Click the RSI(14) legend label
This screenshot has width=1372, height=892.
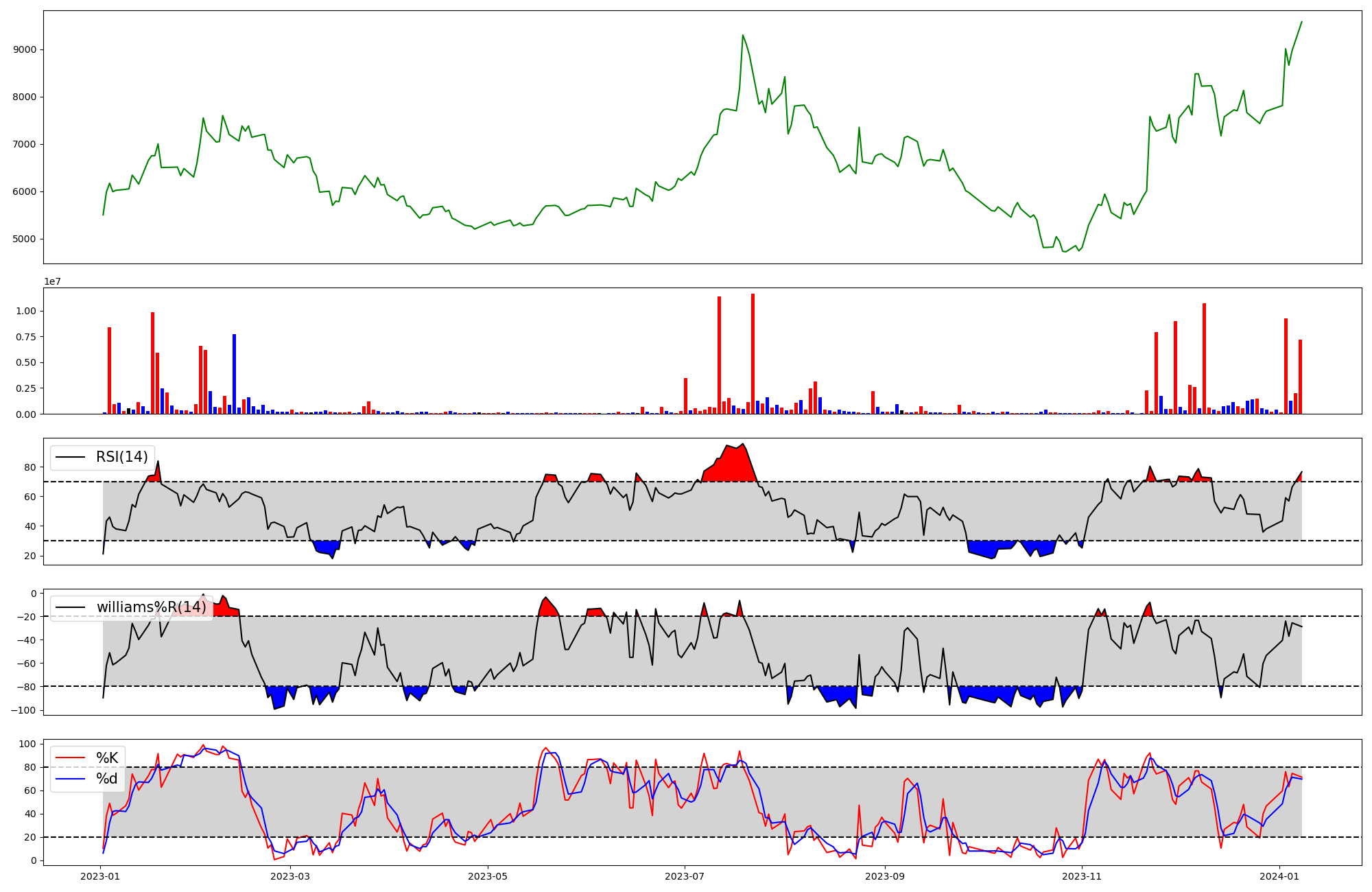(x=121, y=457)
